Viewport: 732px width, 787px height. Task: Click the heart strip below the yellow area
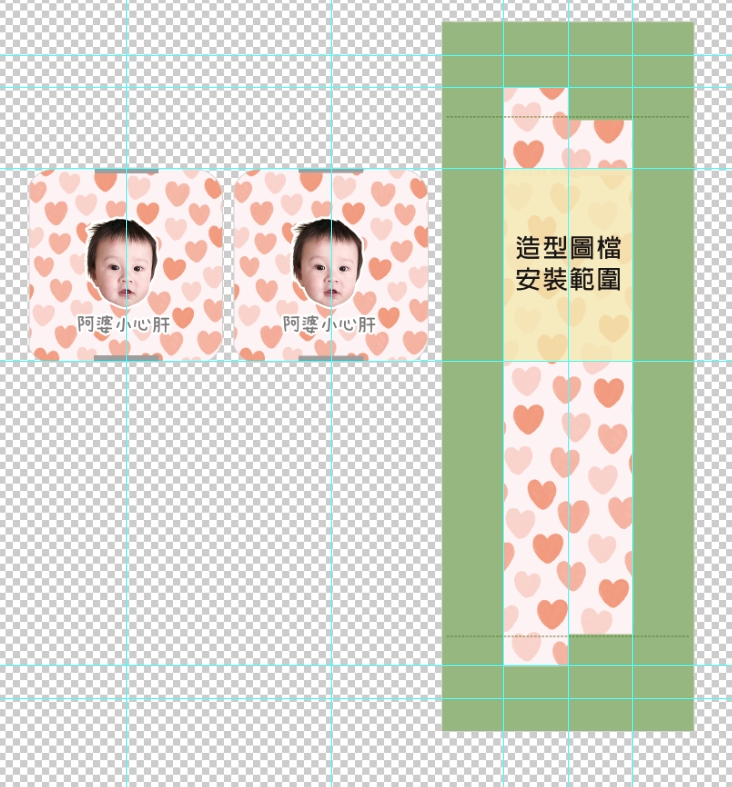click(568, 500)
